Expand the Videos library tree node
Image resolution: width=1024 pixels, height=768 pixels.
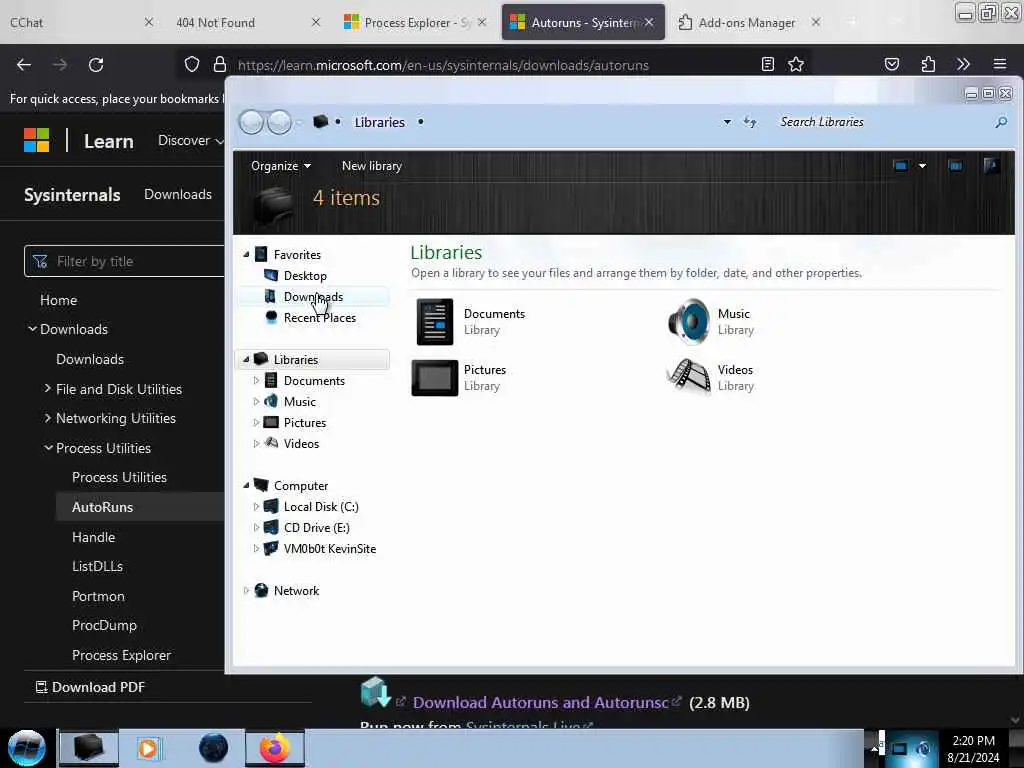256,443
